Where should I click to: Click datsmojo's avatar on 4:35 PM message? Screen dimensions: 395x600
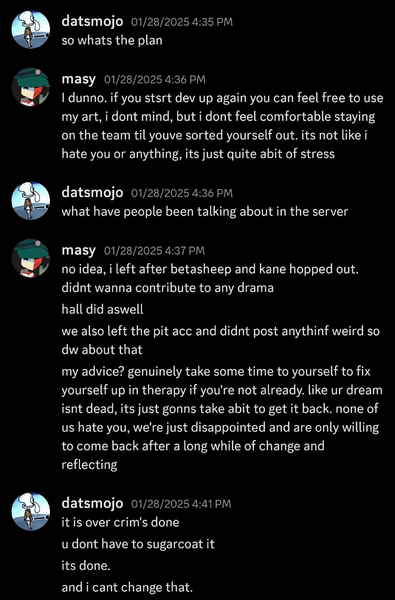coord(31,29)
